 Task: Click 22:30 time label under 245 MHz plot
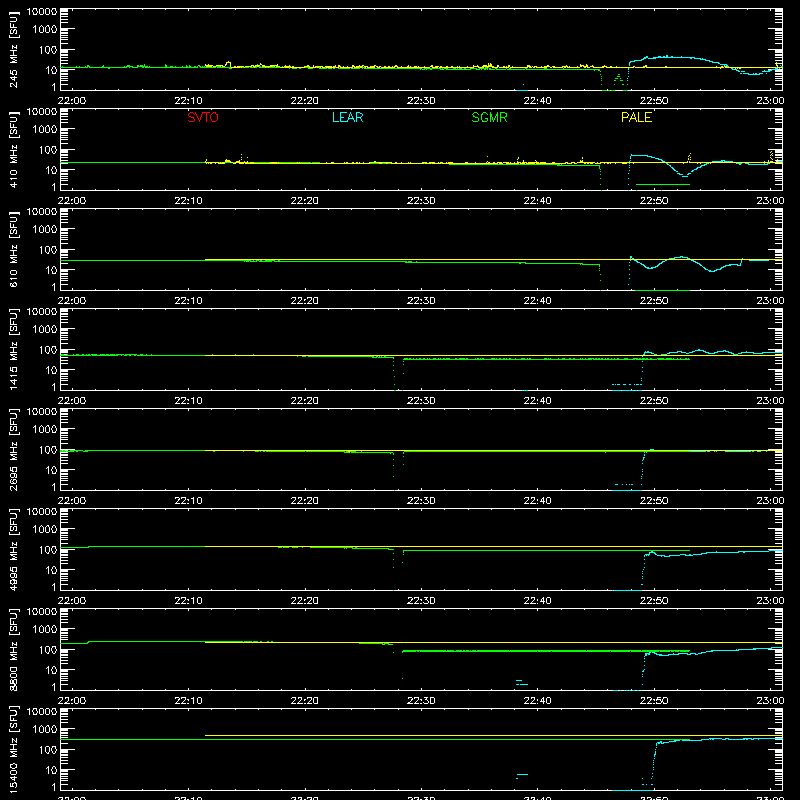coord(421,101)
